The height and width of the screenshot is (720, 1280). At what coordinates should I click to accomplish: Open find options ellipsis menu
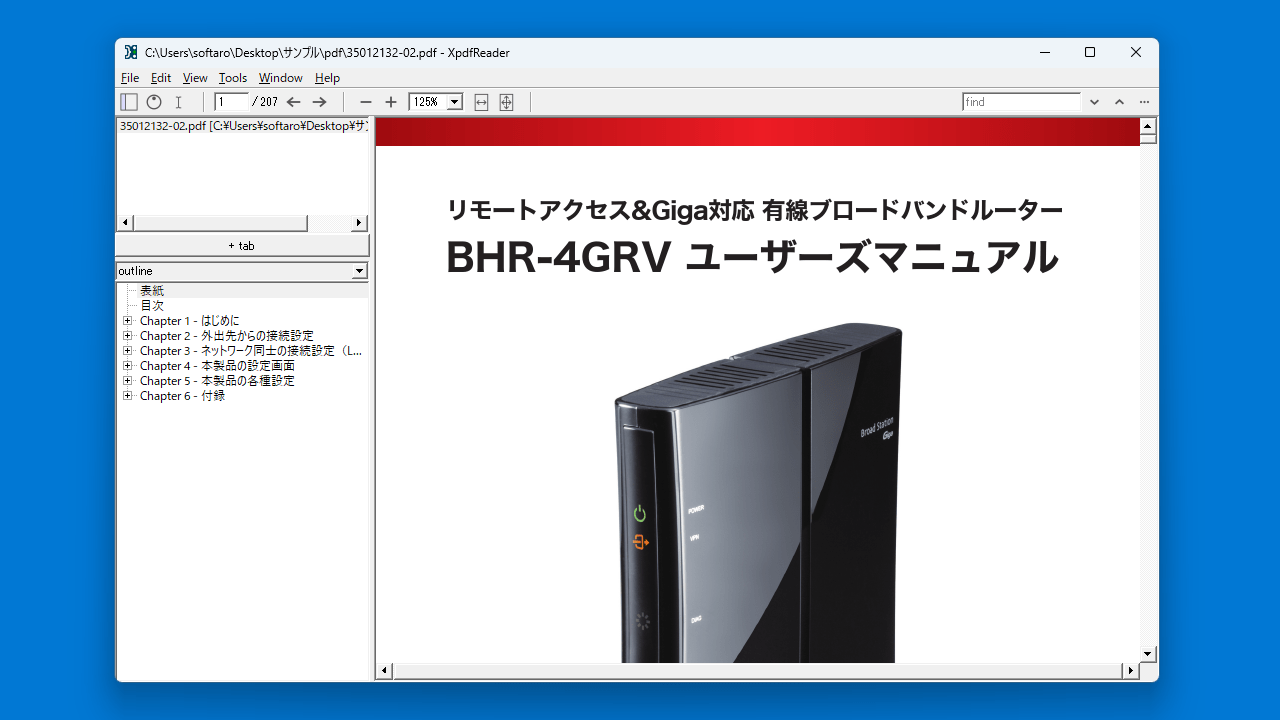tap(1144, 102)
